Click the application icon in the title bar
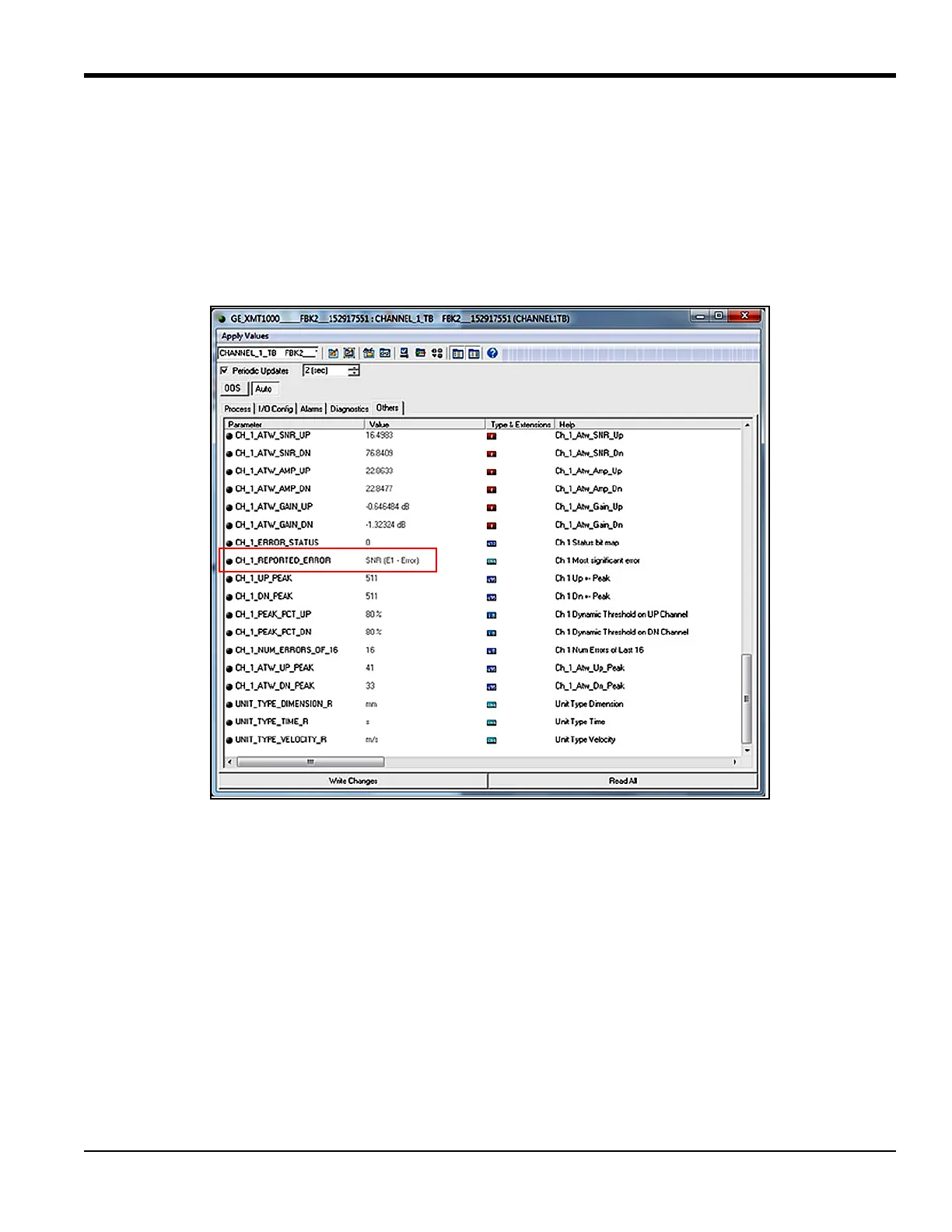 222,318
